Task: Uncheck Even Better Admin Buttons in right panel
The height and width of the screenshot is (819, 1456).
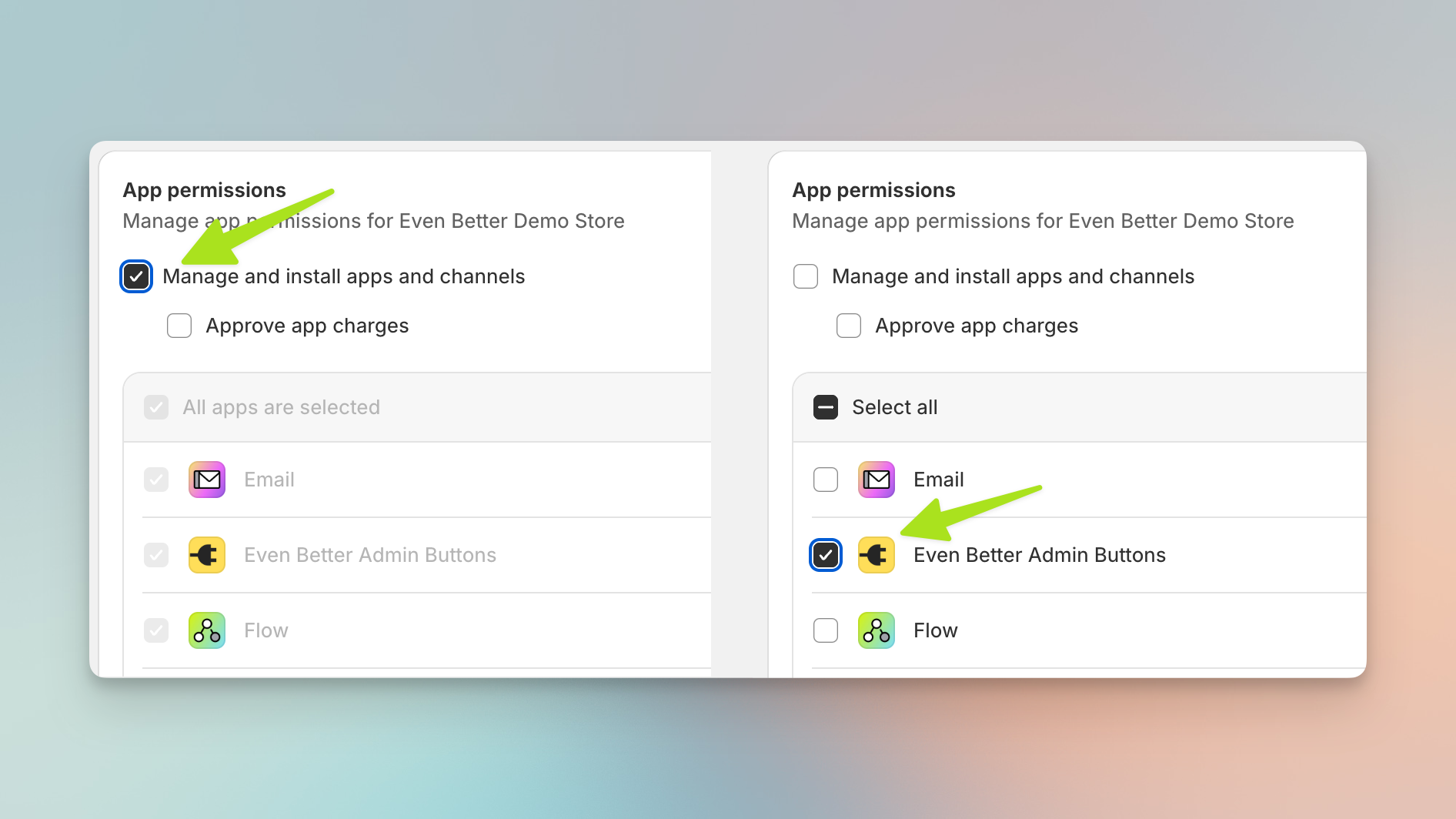Action: [826, 555]
